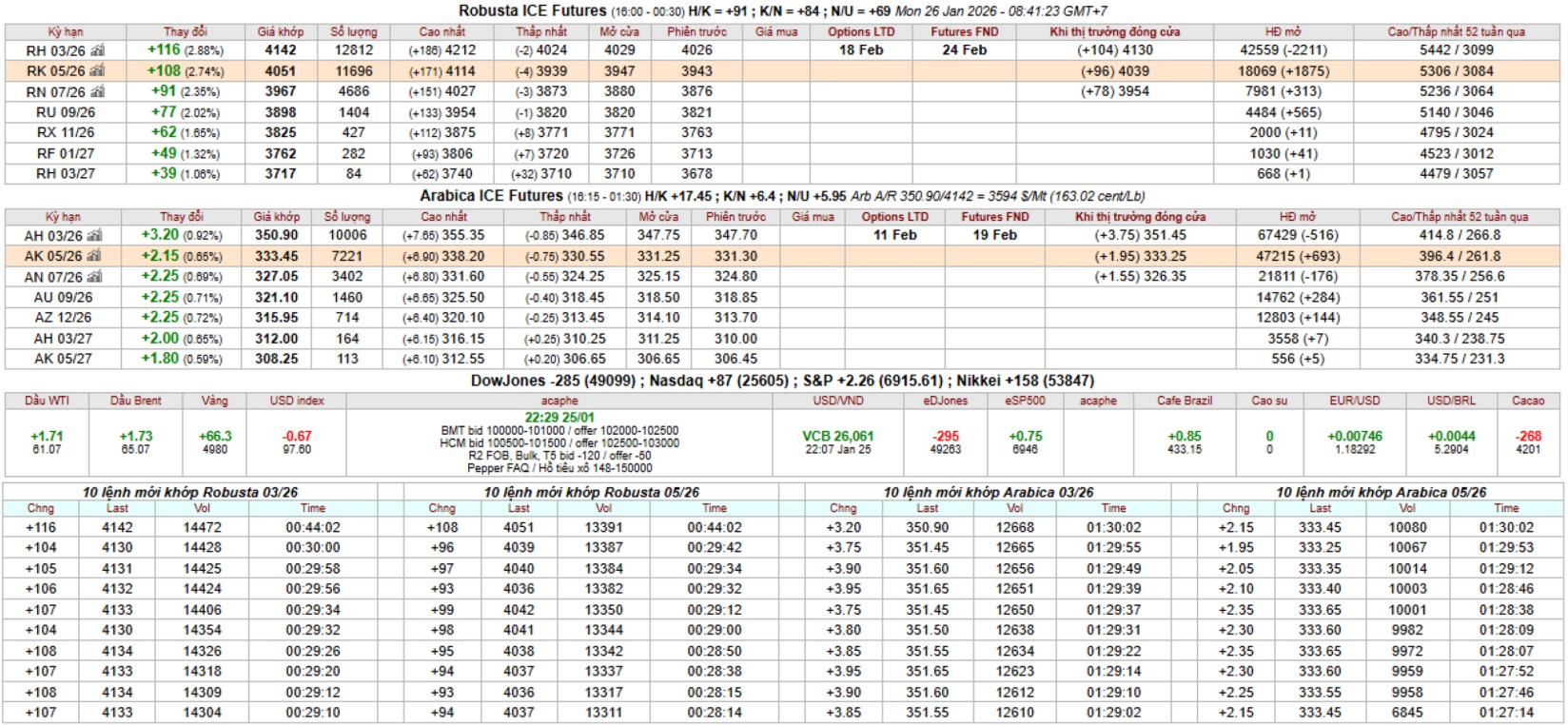Click the AK 05/26 chart icon
The height and width of the screenshot is (725, 1568).
[95, 257]
